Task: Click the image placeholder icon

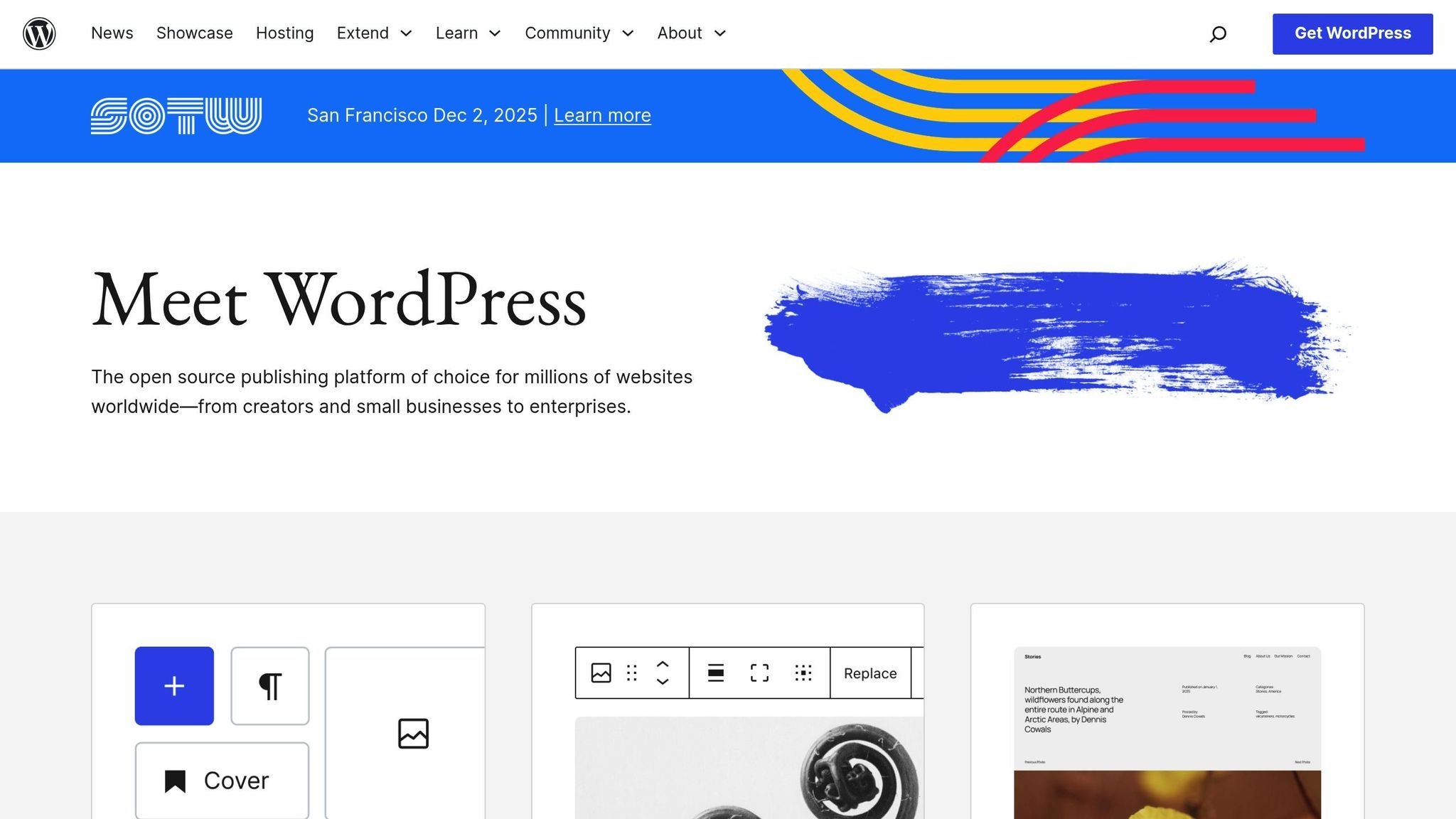Action: point(412,734)
